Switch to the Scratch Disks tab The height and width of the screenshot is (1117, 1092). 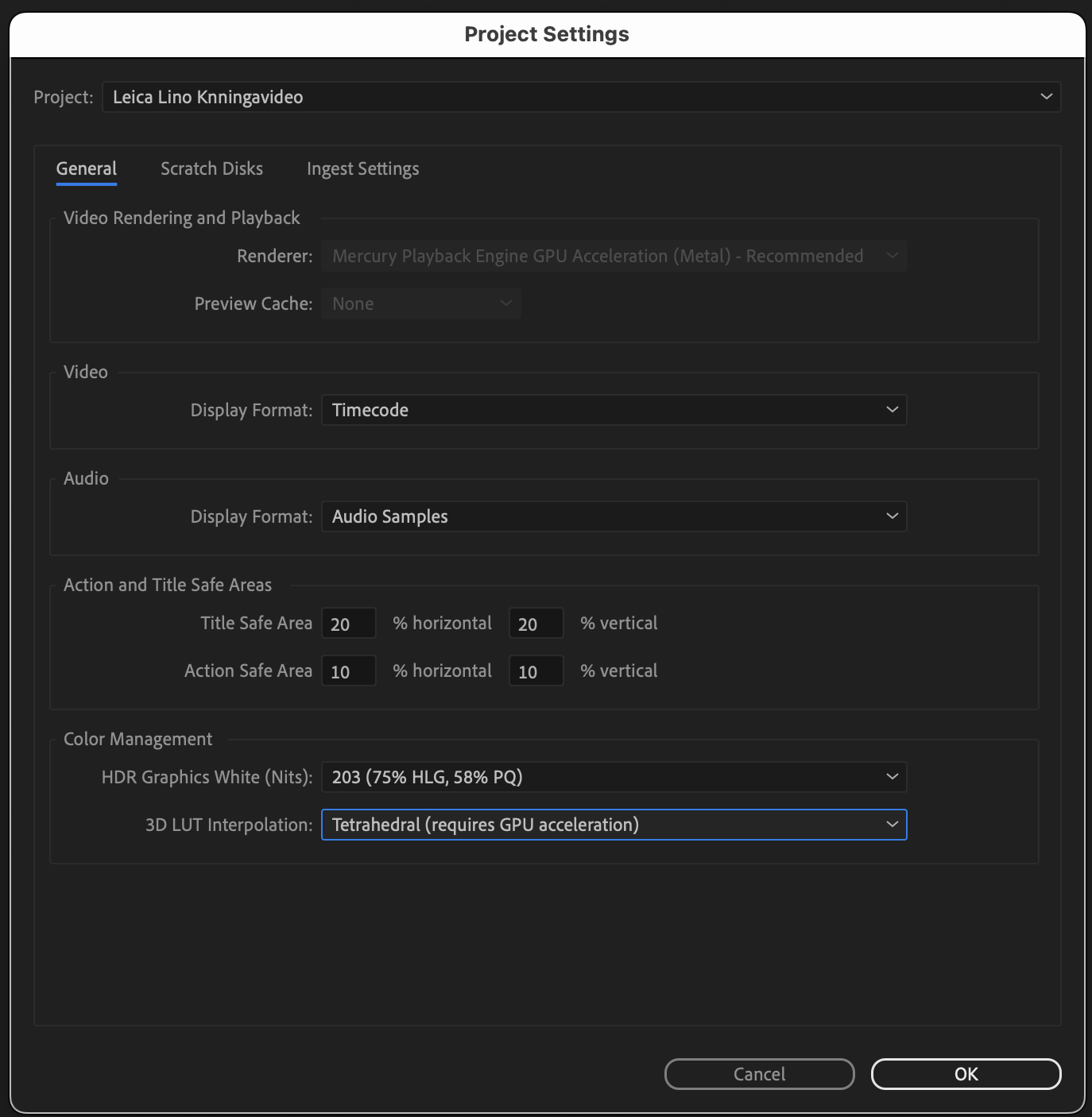click(211, 168)
